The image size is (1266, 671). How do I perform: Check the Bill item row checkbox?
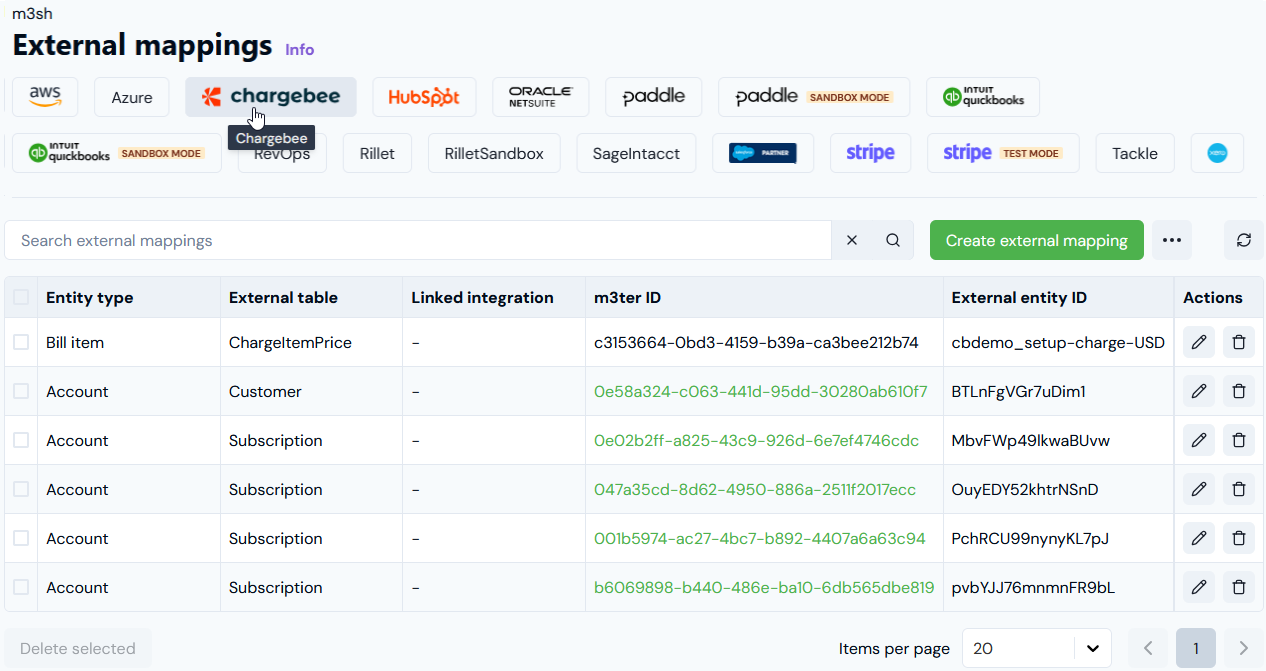pyautogui.click(x=21, y=342)
